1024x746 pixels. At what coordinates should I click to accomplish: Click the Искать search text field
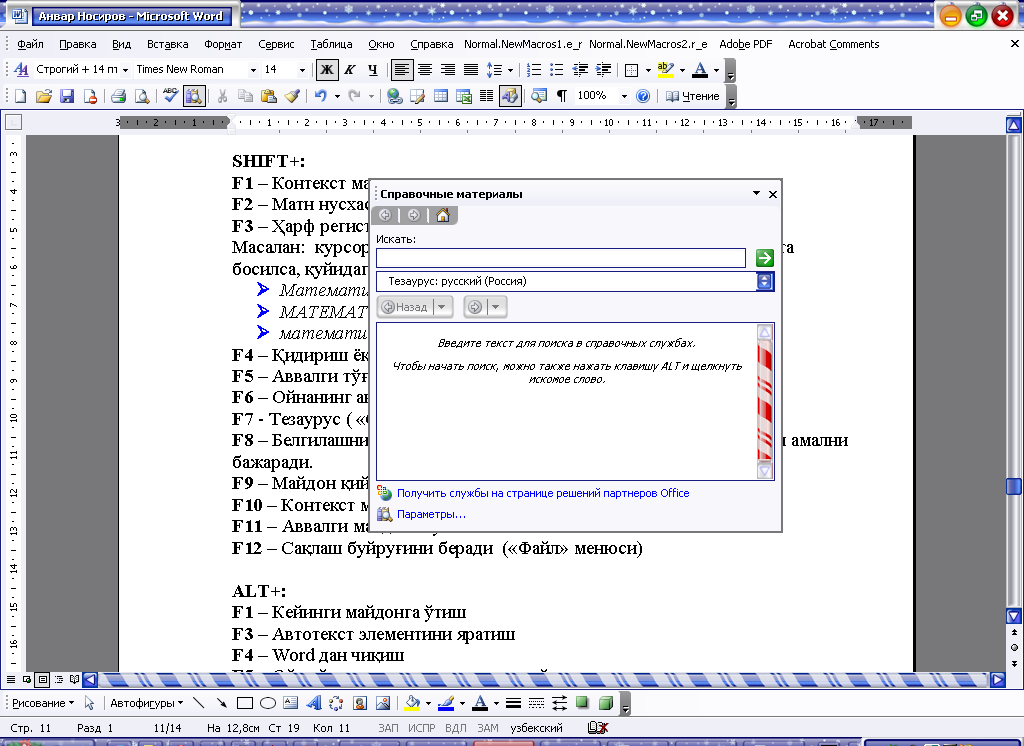(560, 258)
